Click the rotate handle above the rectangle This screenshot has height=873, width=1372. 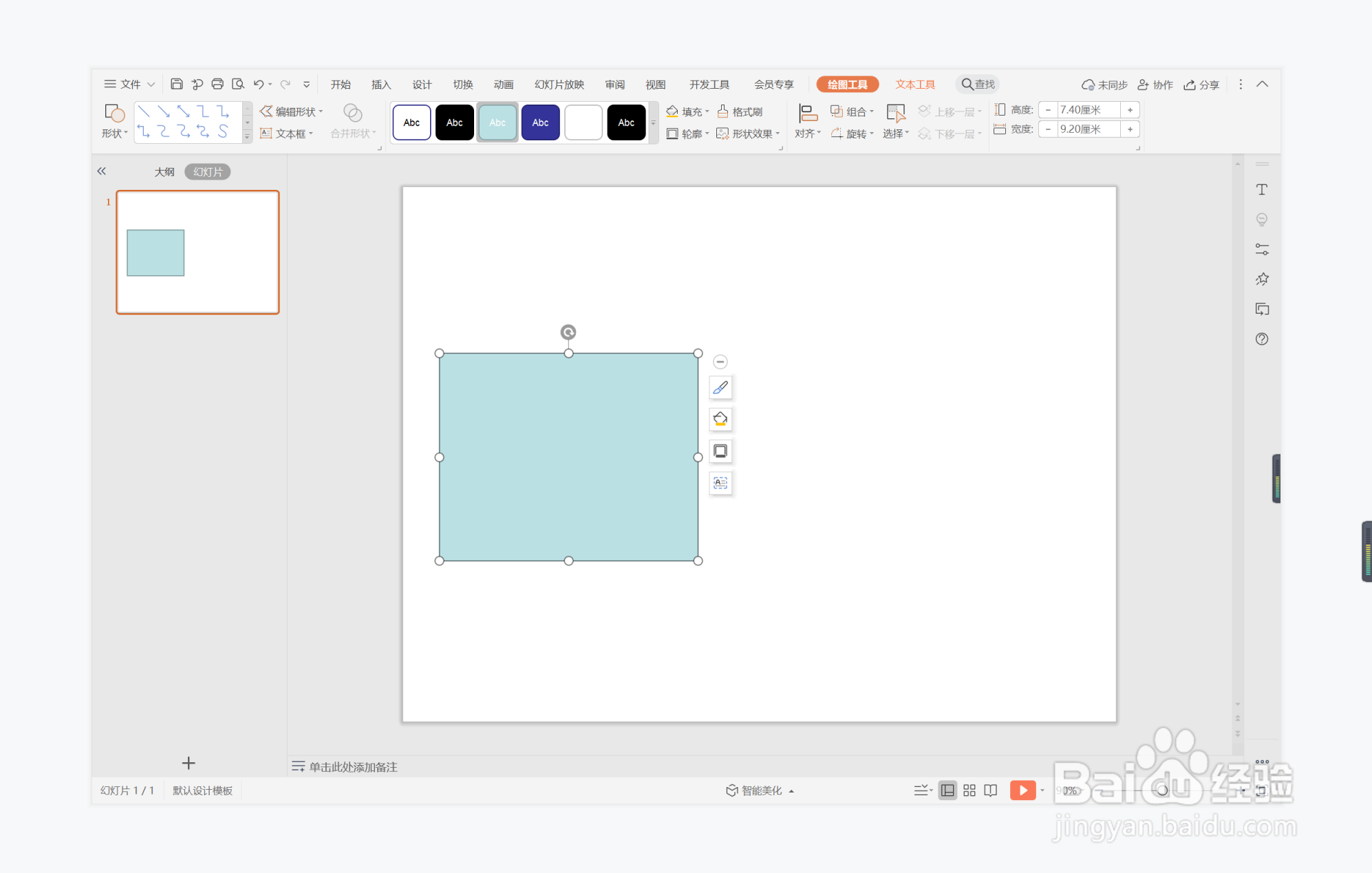[568, 332]
